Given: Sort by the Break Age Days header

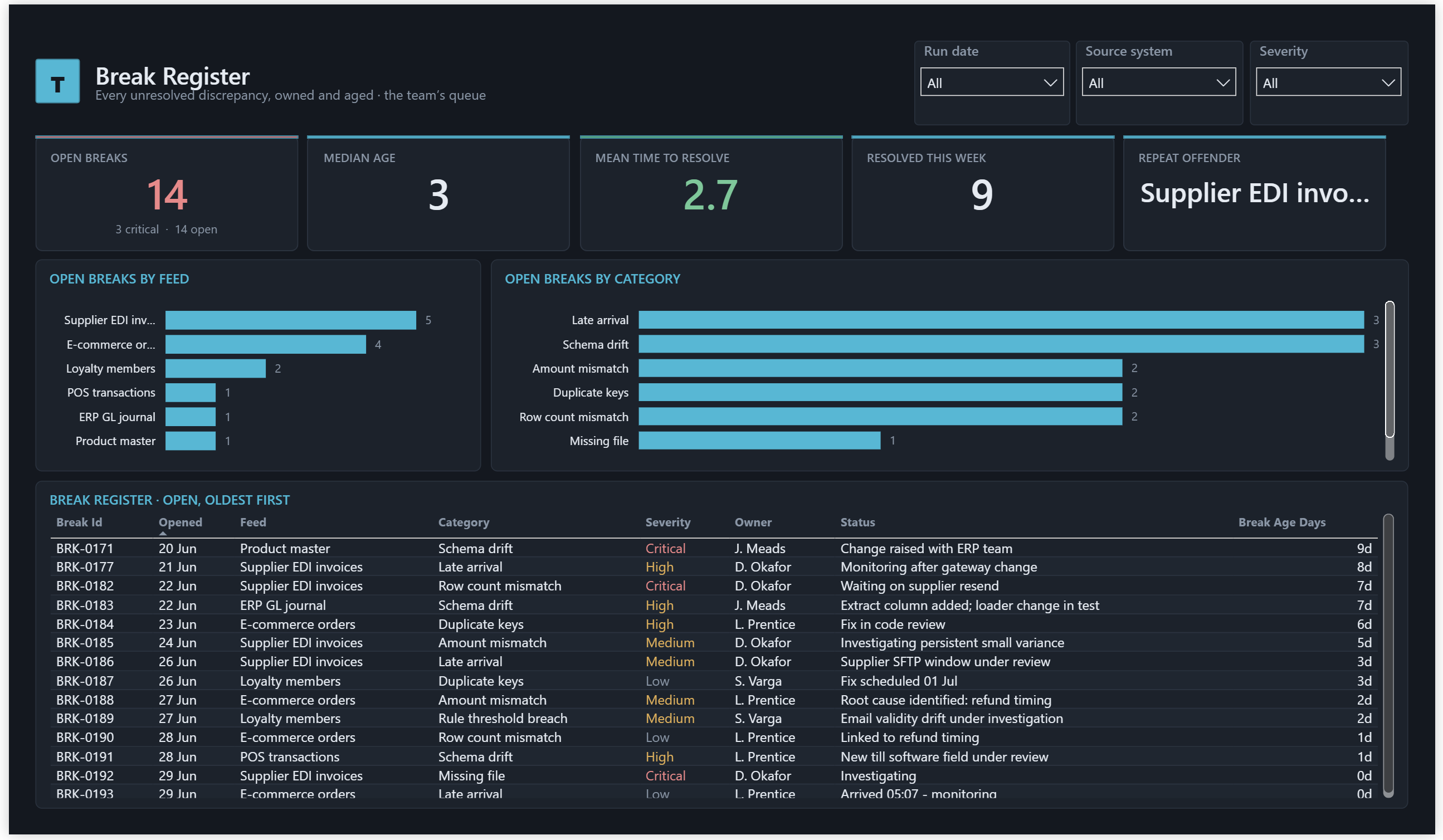Looking at the screenshot, I should 1281,522.
